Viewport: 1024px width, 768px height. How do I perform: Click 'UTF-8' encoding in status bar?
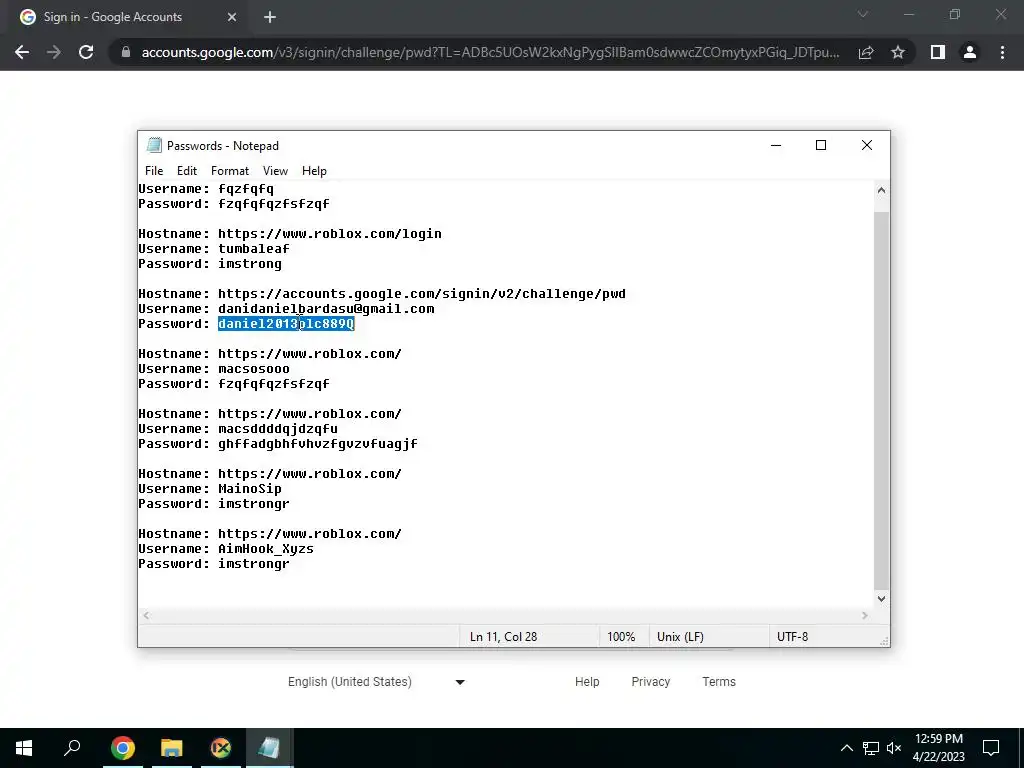click(x=792, y=637)
